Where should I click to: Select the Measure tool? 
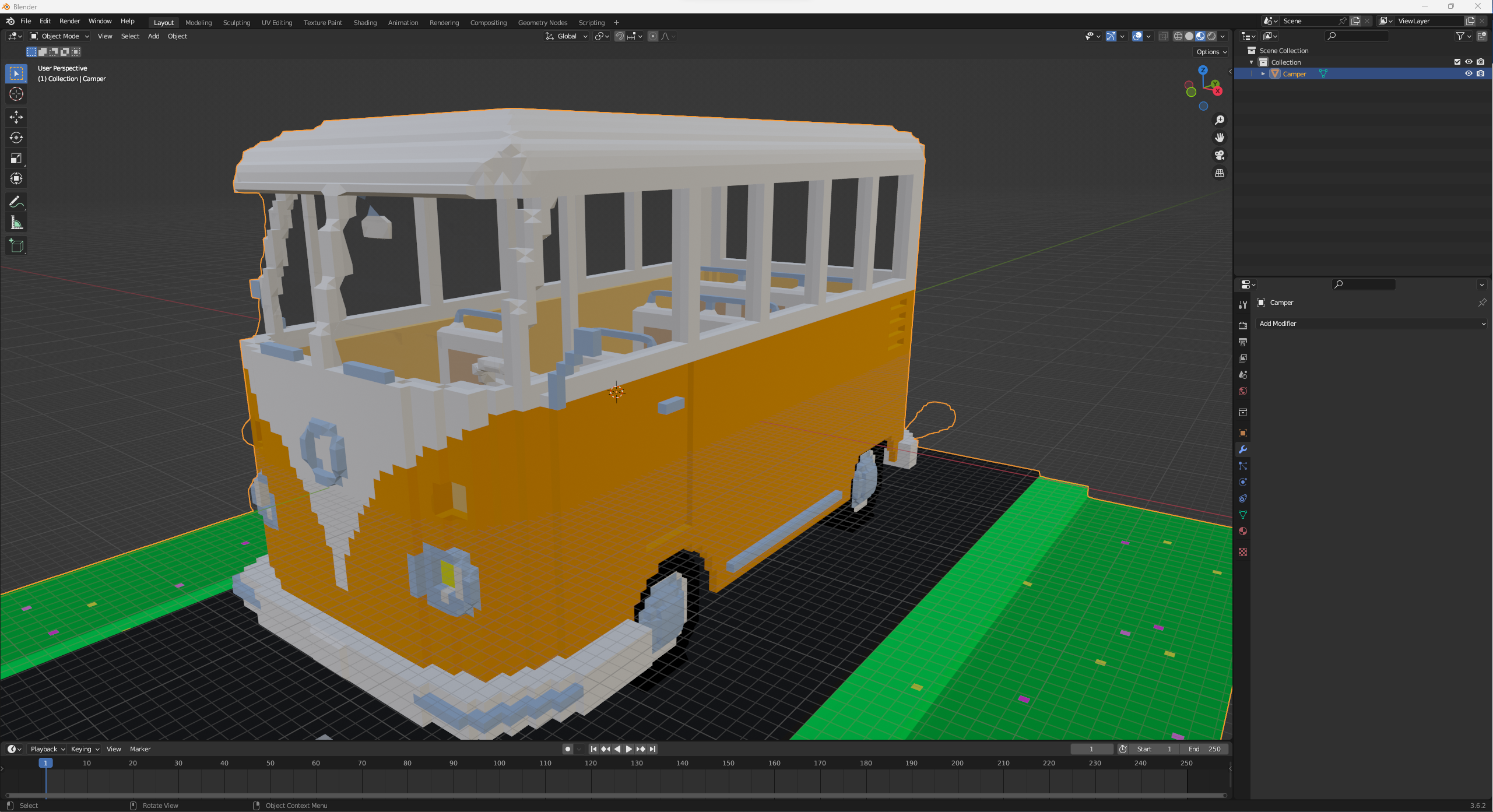click(x=16, y=223)
